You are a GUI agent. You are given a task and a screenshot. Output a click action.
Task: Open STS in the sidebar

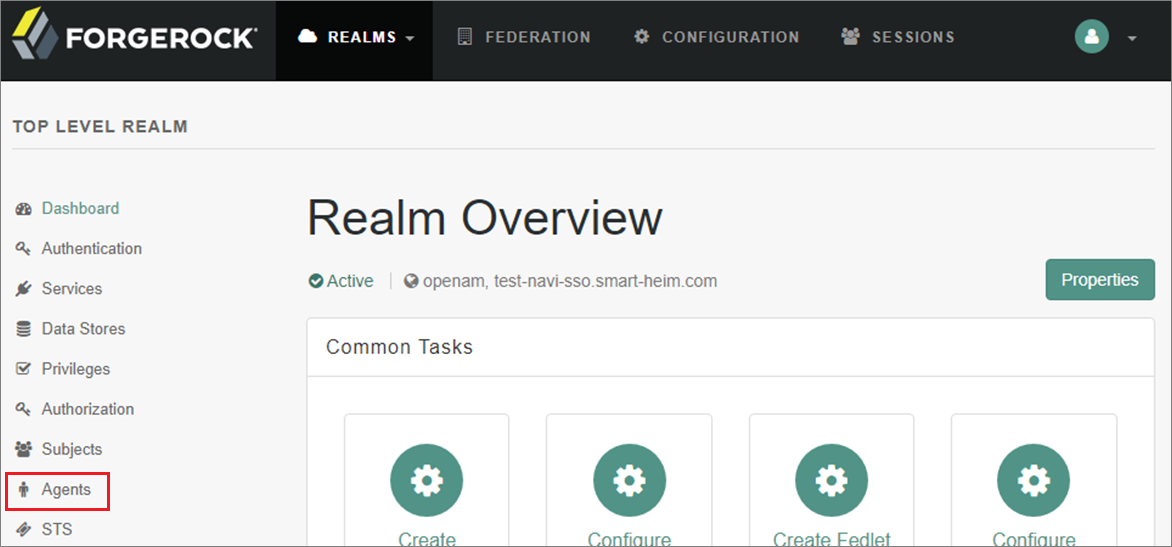[x=57, y=531]
